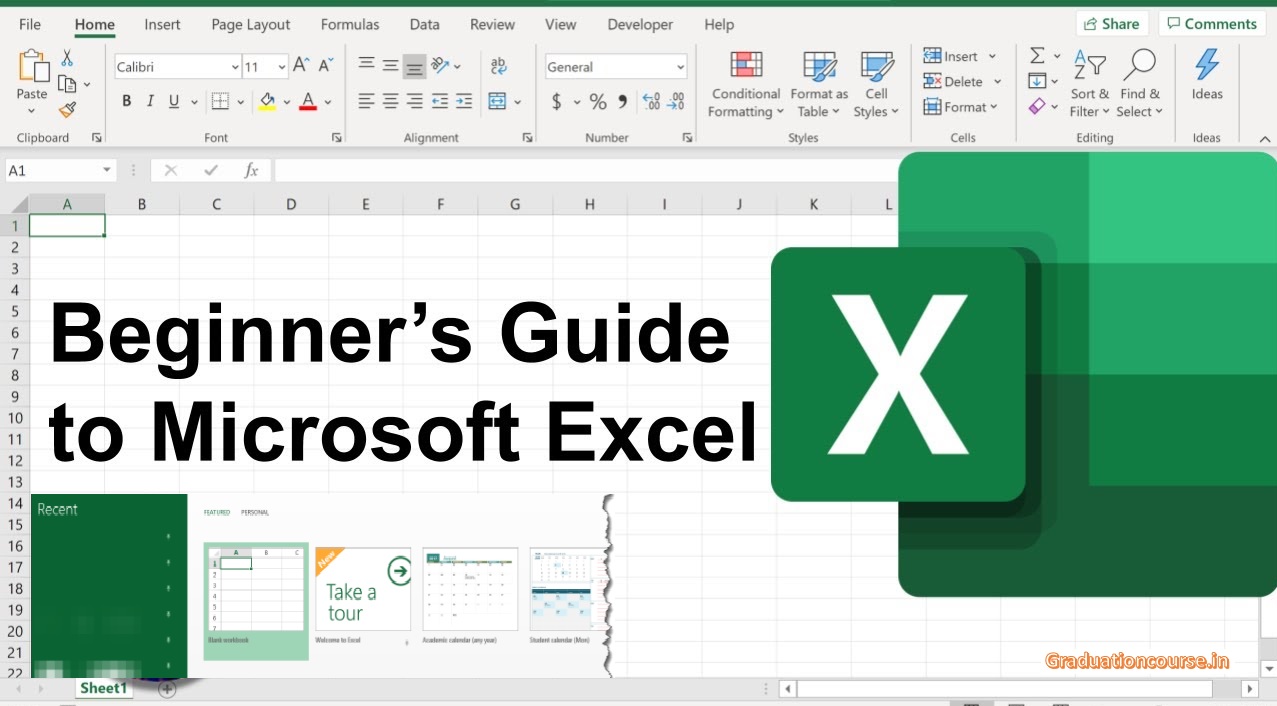1277x706 pixels.
Task: Click the Format as Table icon
Action: (819, 66)
